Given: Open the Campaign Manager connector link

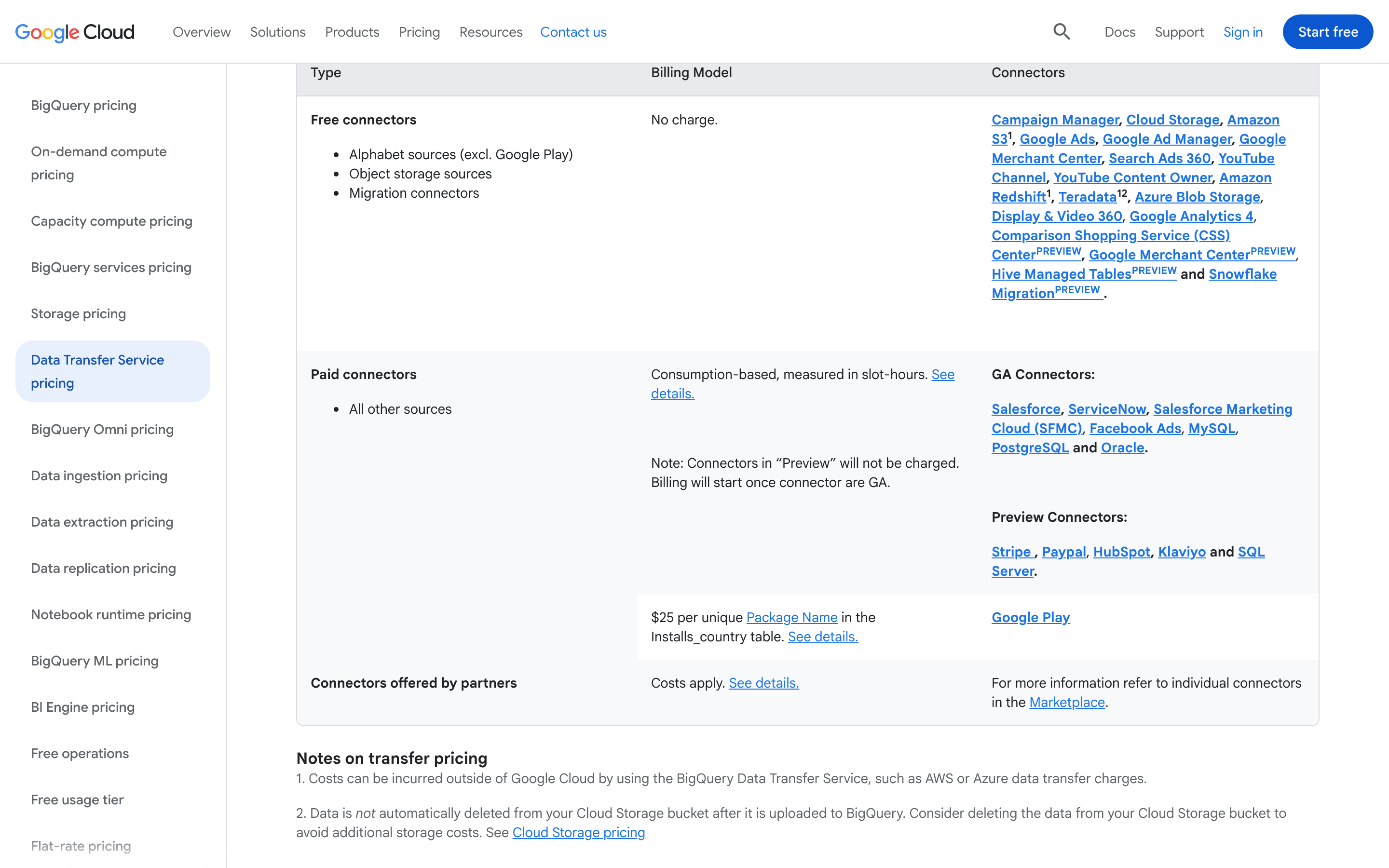Looking at the screenshot, I should (1055, 120).
